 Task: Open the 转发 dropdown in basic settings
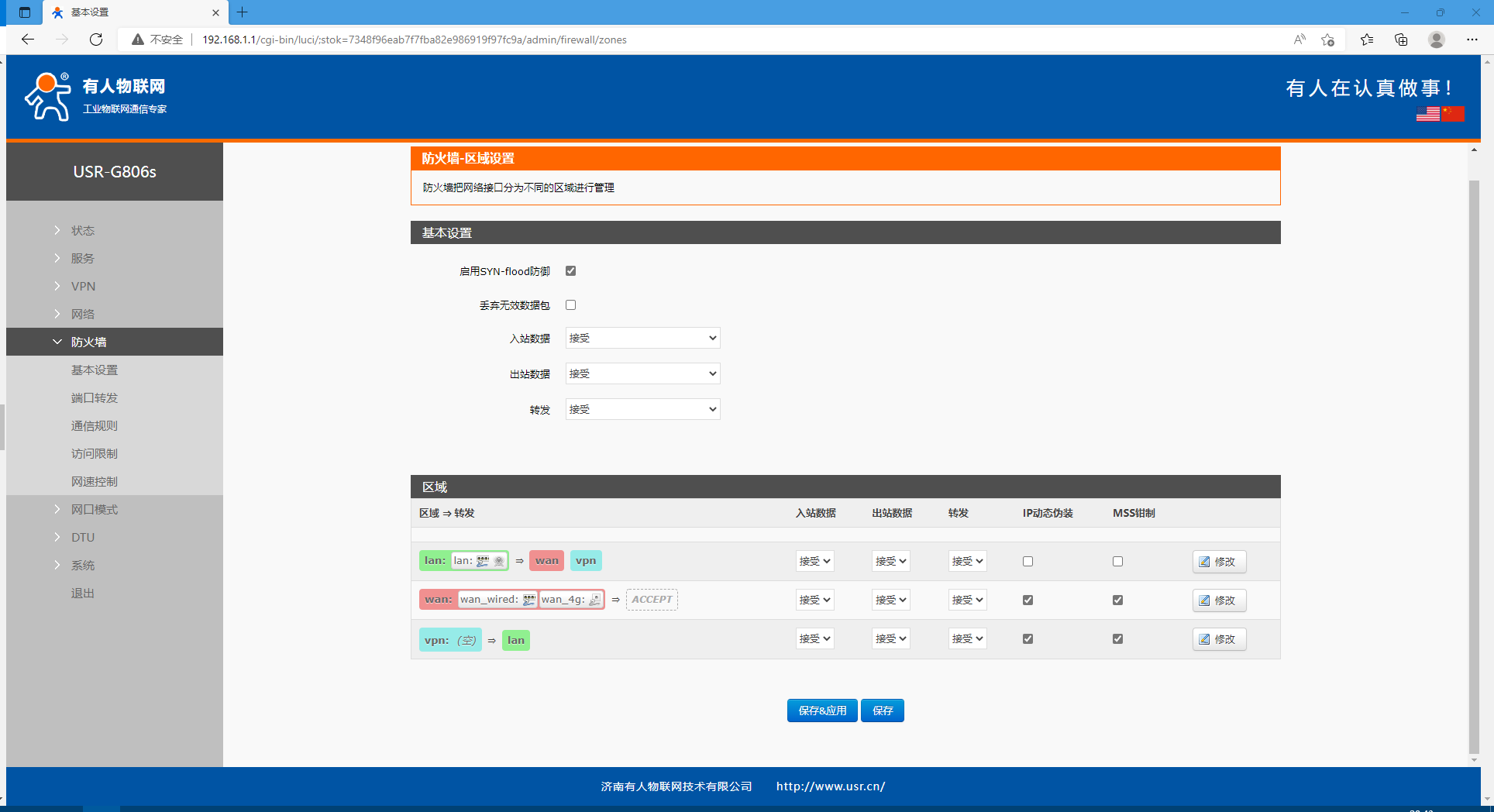[x=642, y=410]
